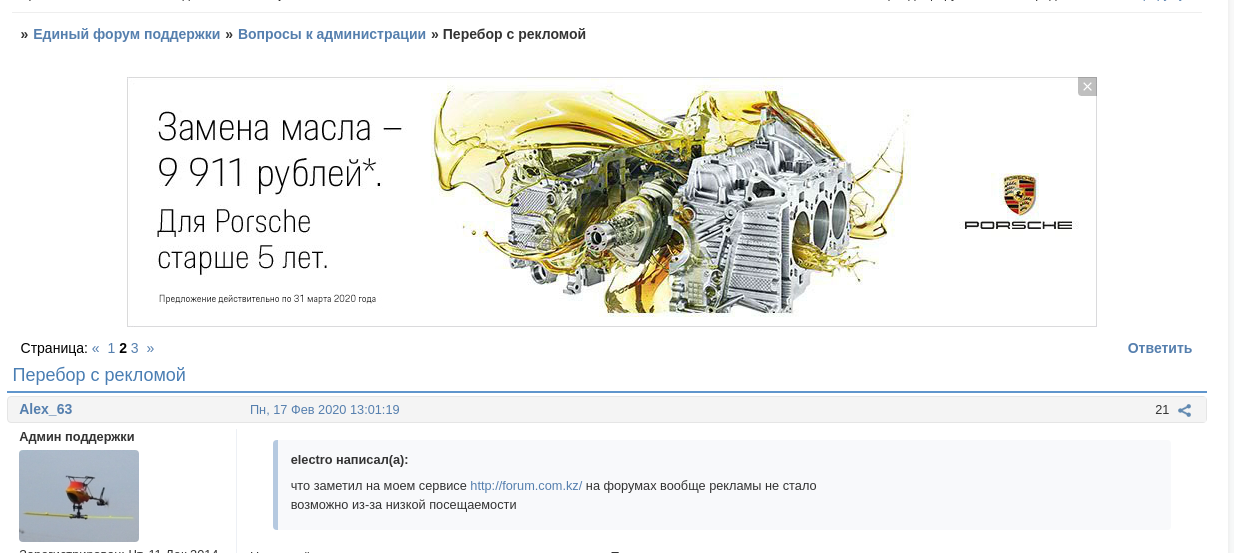The height and width of the screenshot is (553, 1234).
Task: Open Единый форум поддержки breadcrumb
Action: tap(126, 34)
